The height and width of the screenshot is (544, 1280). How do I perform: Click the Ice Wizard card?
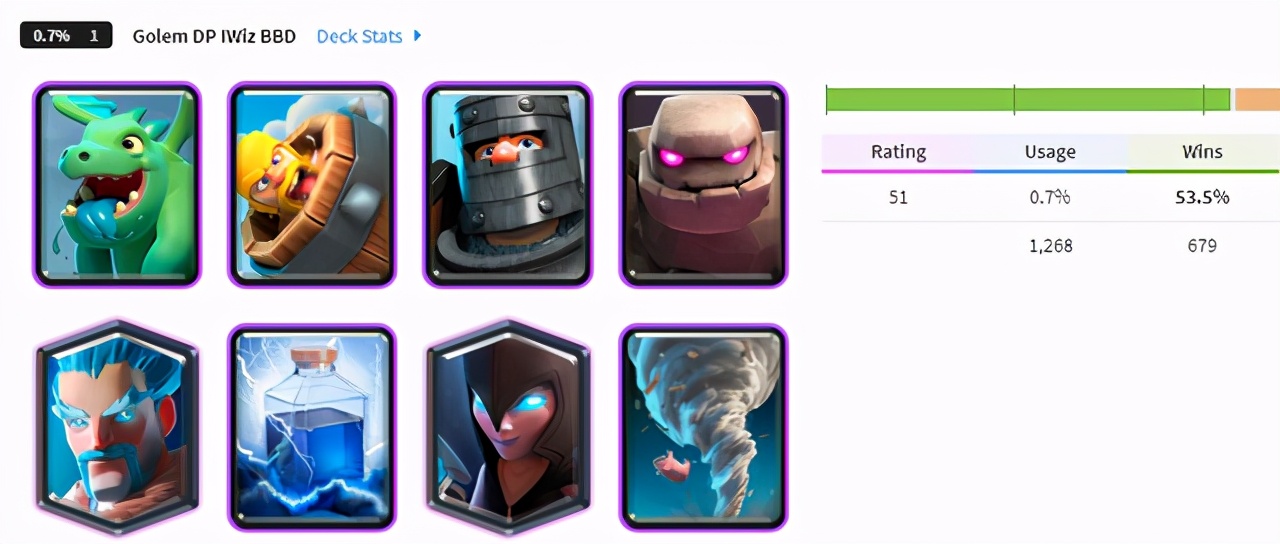coord(116,425)
